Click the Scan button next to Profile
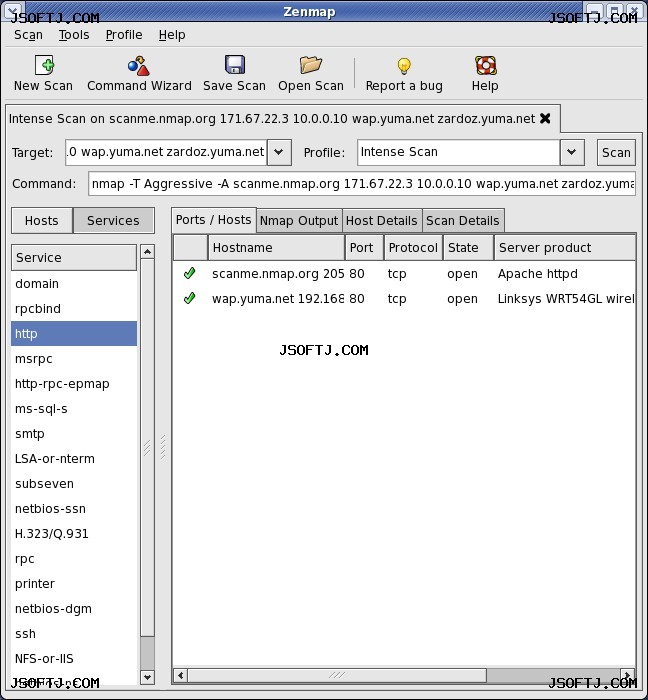 pos(616,153)
